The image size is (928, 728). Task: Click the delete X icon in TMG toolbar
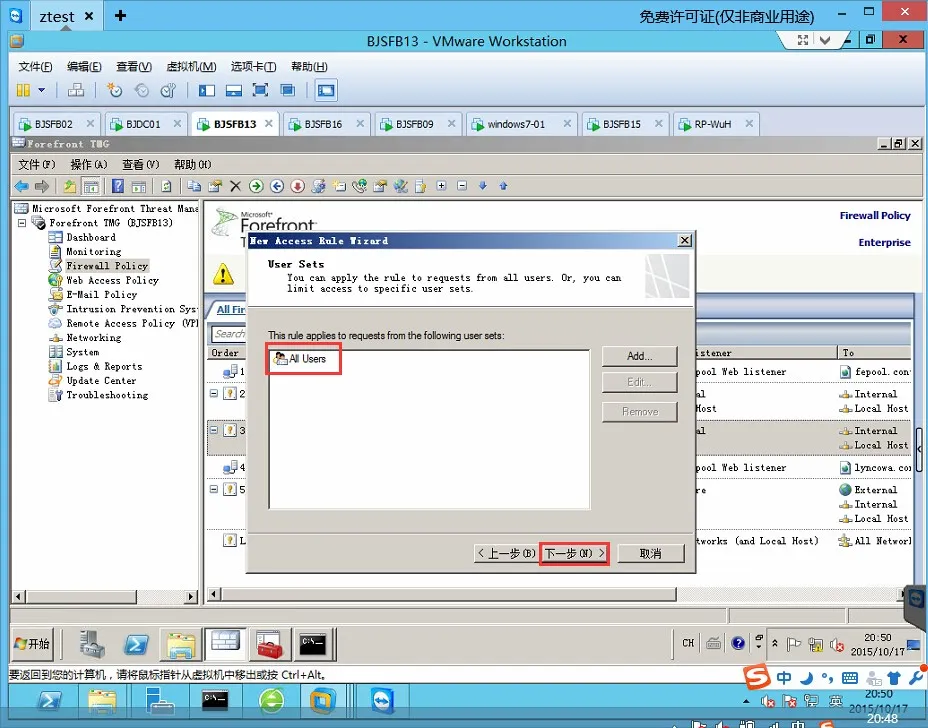236,186
